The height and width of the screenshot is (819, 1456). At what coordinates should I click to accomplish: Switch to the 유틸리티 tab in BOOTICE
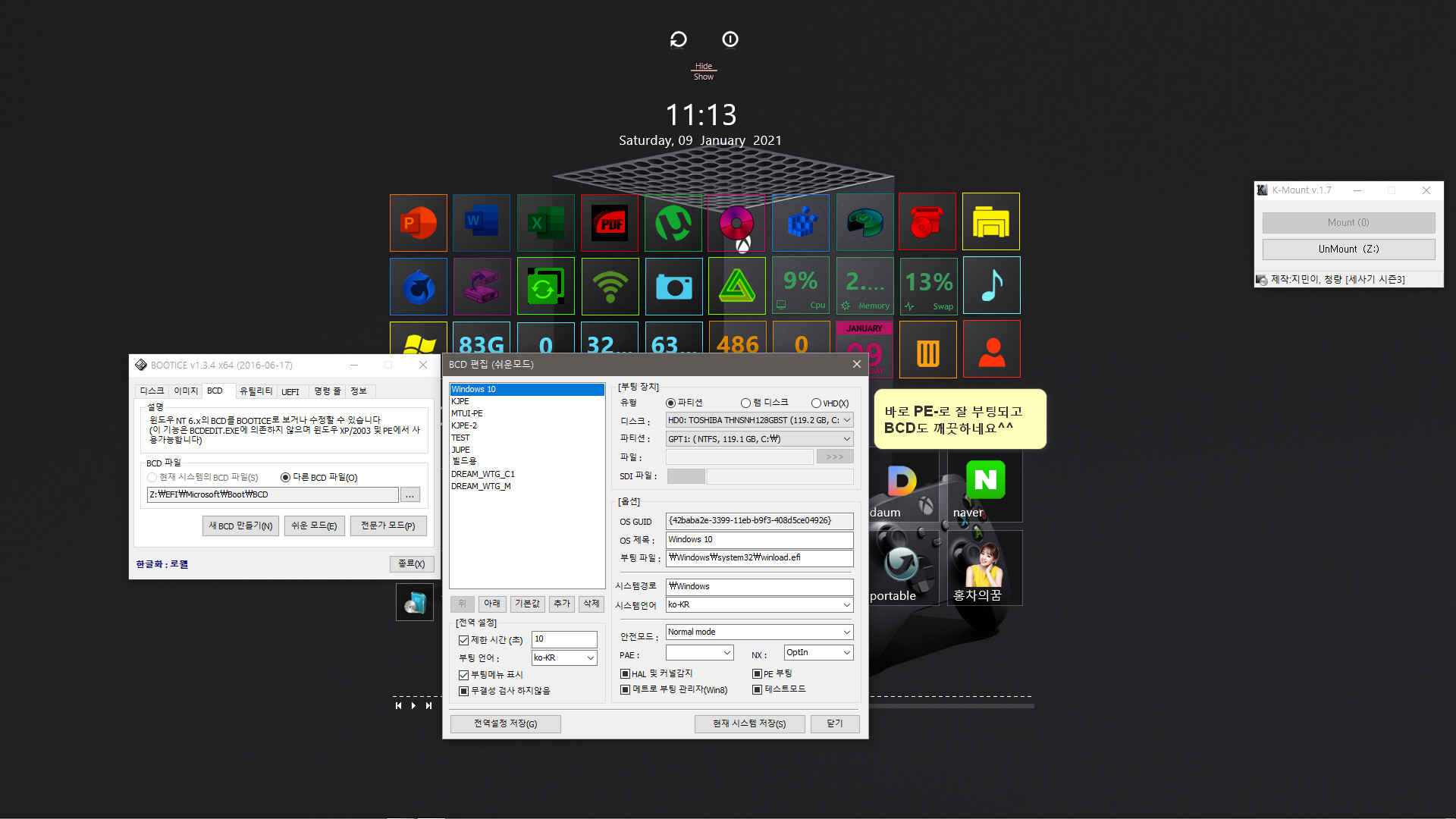(x=256, y=391)
